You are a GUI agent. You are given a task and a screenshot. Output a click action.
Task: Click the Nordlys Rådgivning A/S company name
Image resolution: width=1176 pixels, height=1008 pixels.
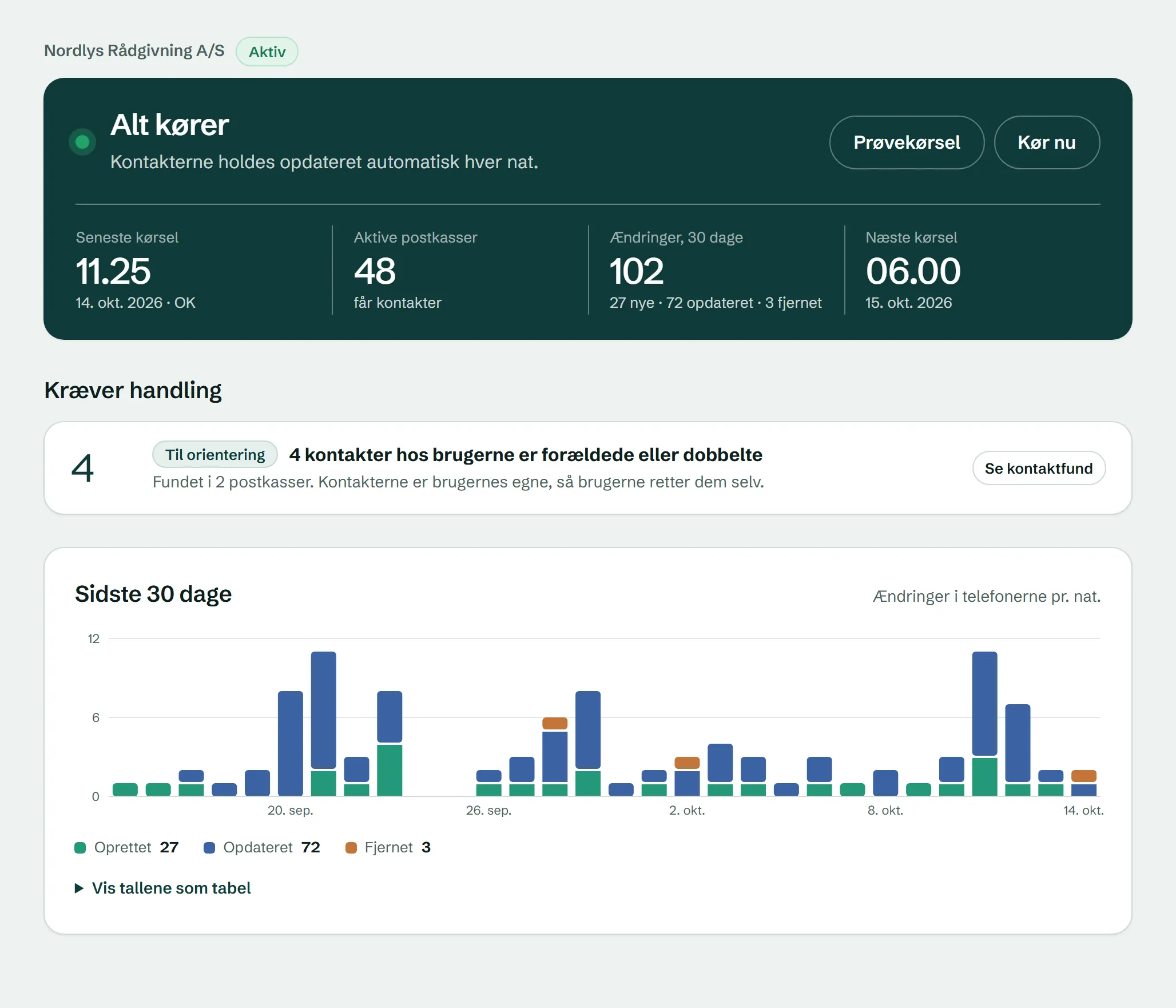click(x=134, y=51)
